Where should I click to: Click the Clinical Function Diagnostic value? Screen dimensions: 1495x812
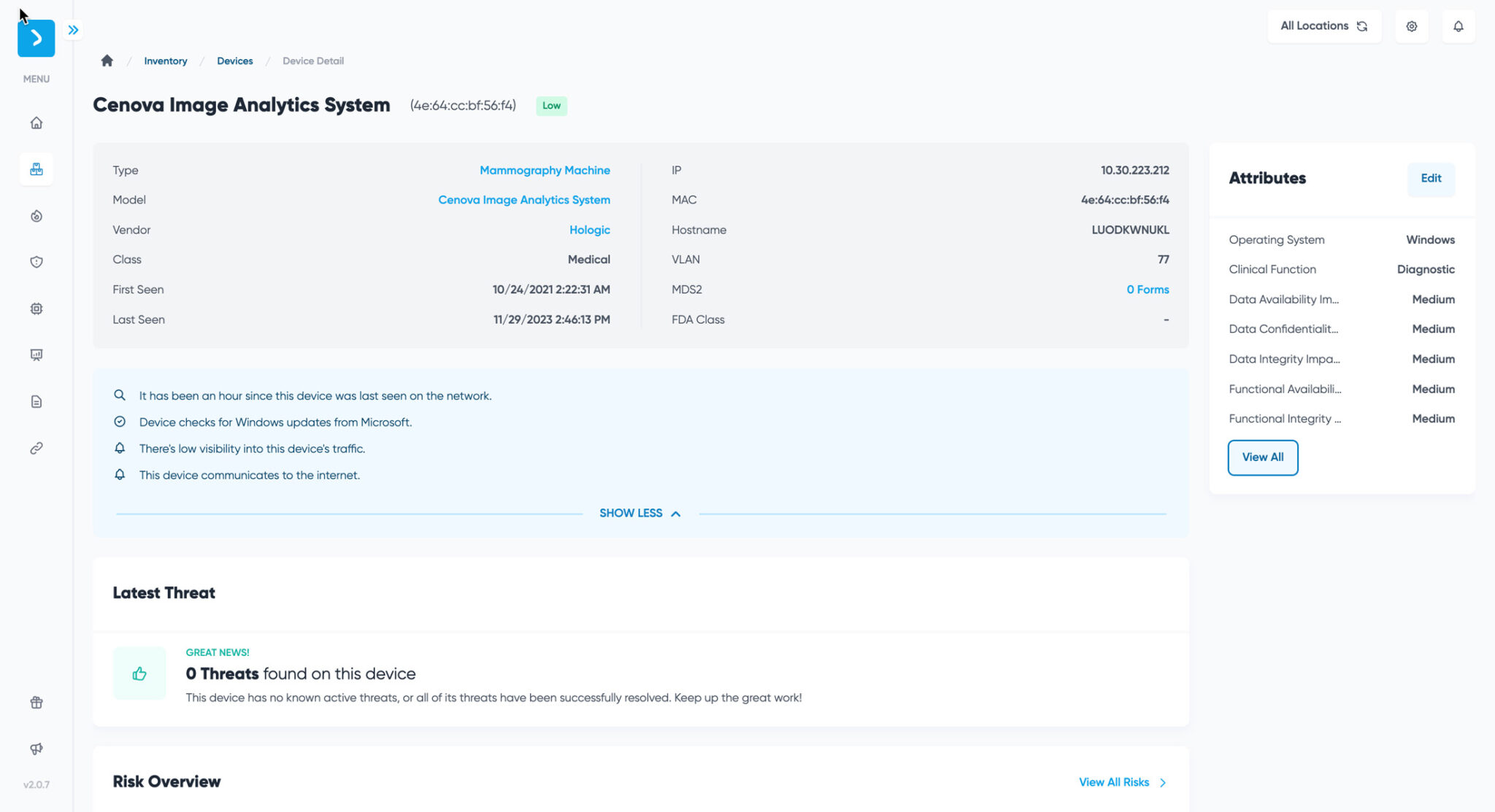coord(1426,269)
